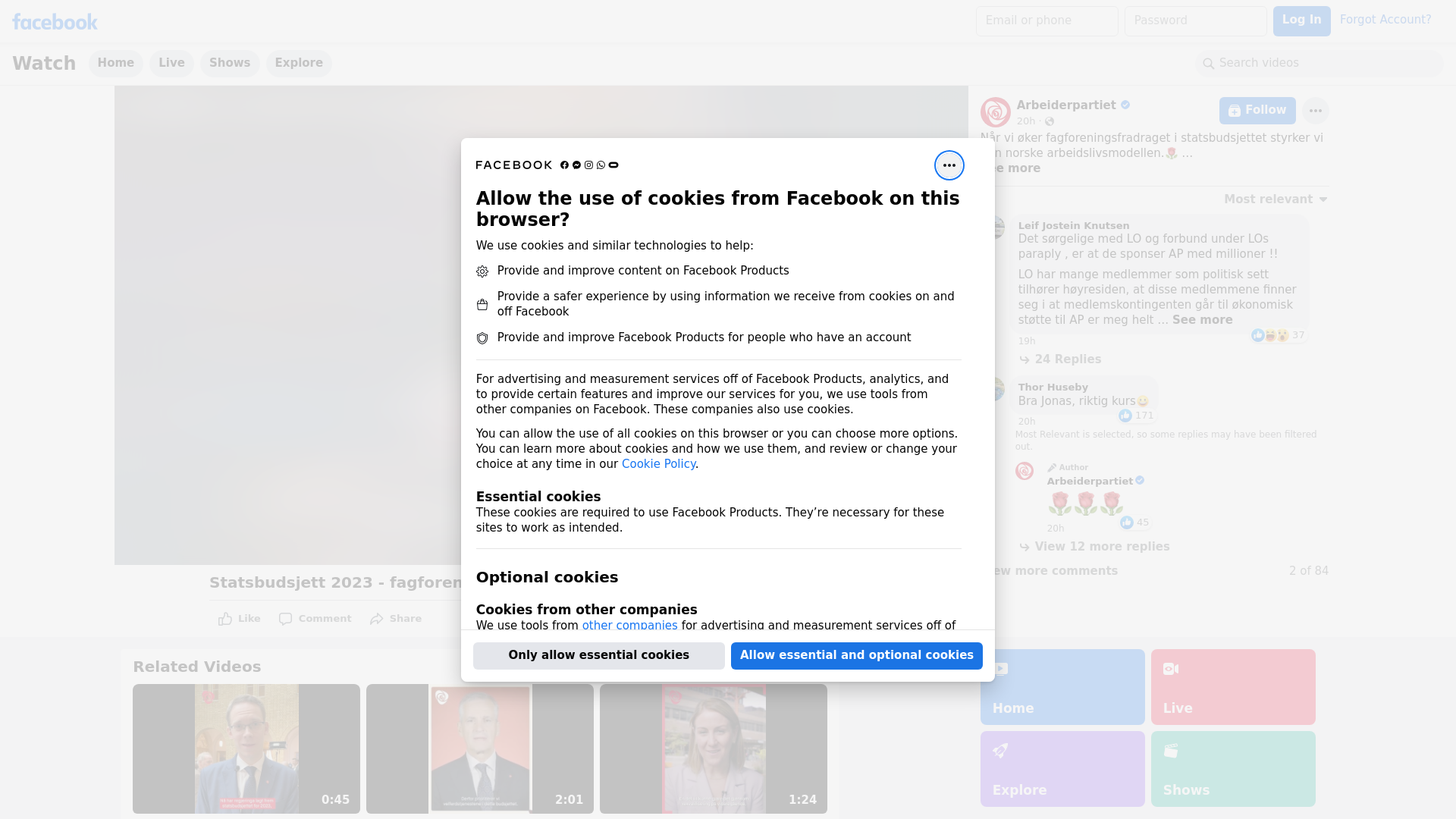Viewport: 1456px width, 819px height.
Task: Click the Search videos field
Action: pyautogui.click(x=1319, y=64)
